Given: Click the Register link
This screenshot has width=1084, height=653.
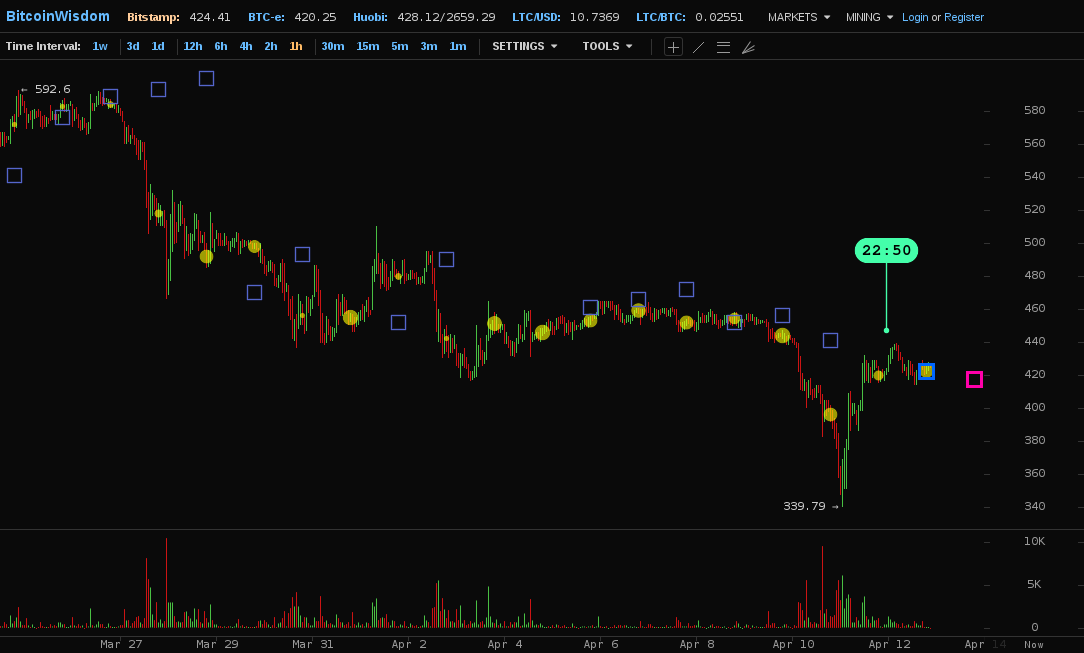Looking at the screenshot, I should pos(964,17).
